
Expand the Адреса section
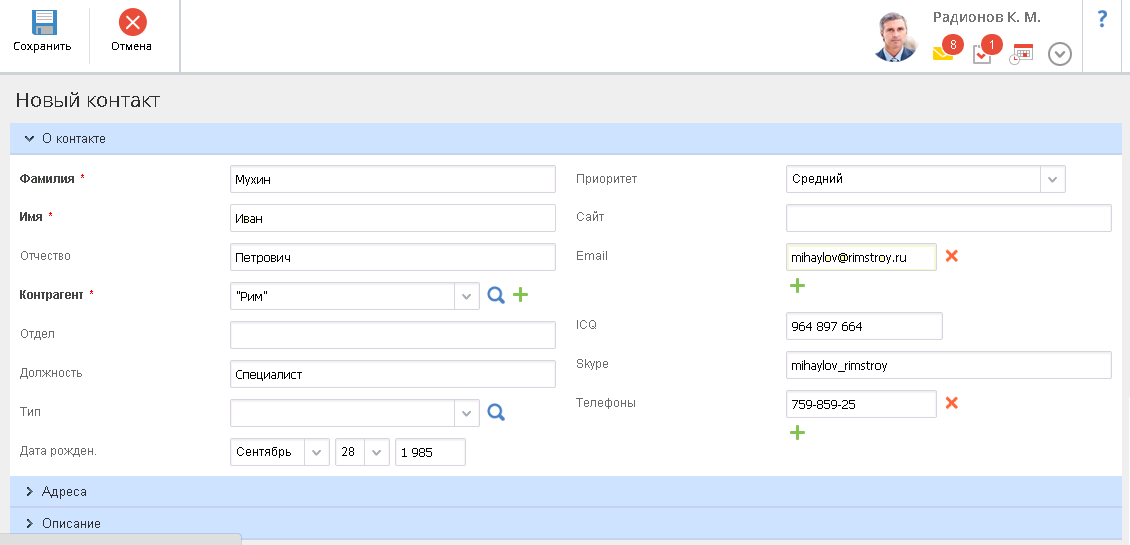point(64,492)
